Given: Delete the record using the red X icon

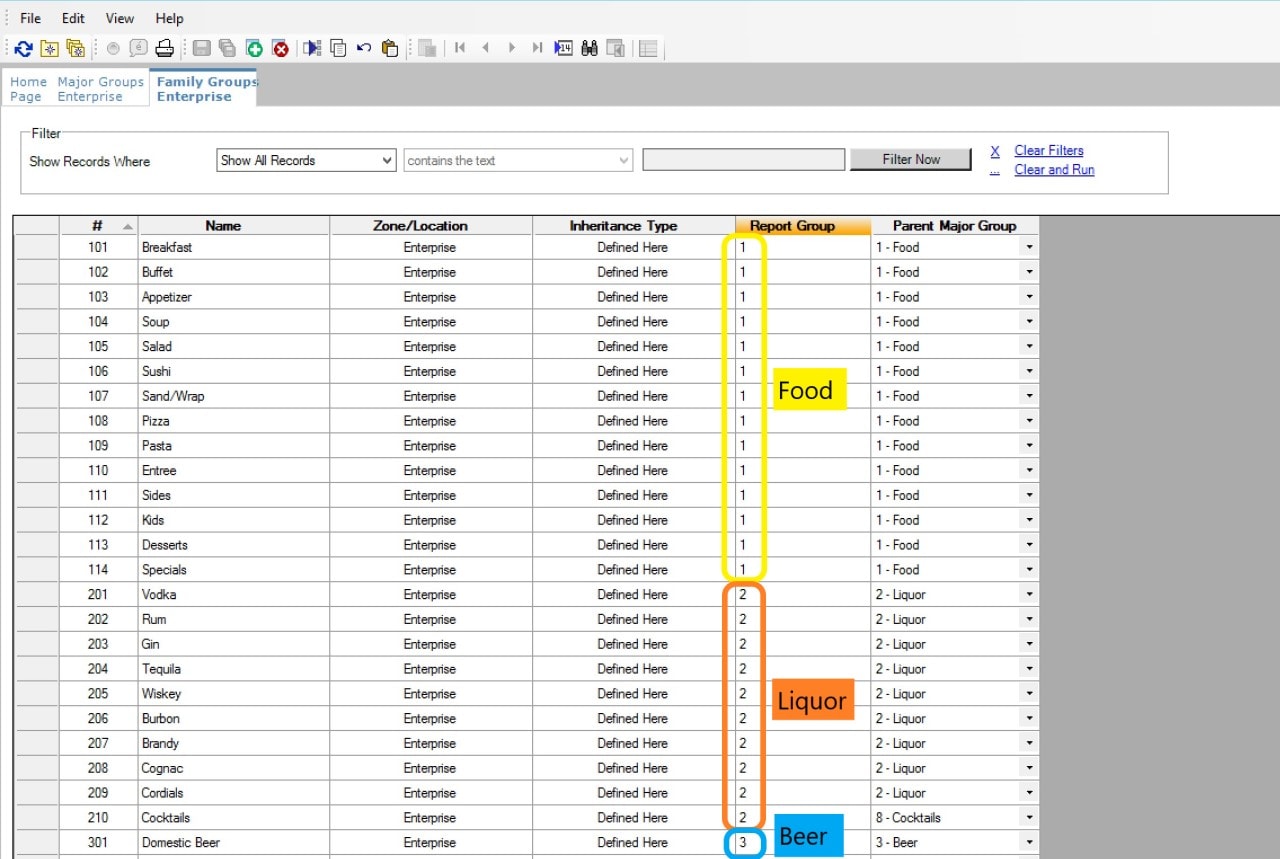Looking at the screenshot, I should (281, 48).
